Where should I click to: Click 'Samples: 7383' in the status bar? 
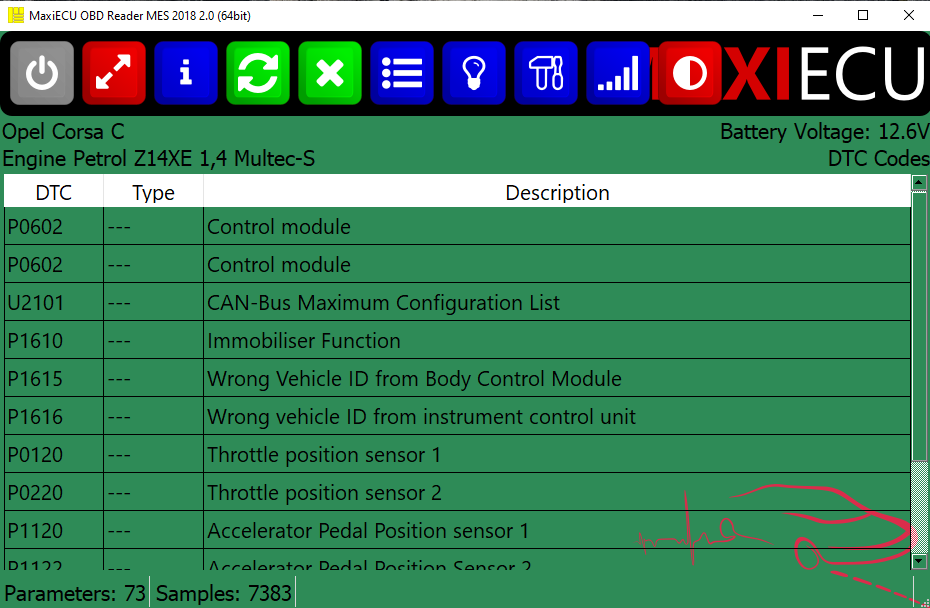pyautogui.click(x=224, y=593)
